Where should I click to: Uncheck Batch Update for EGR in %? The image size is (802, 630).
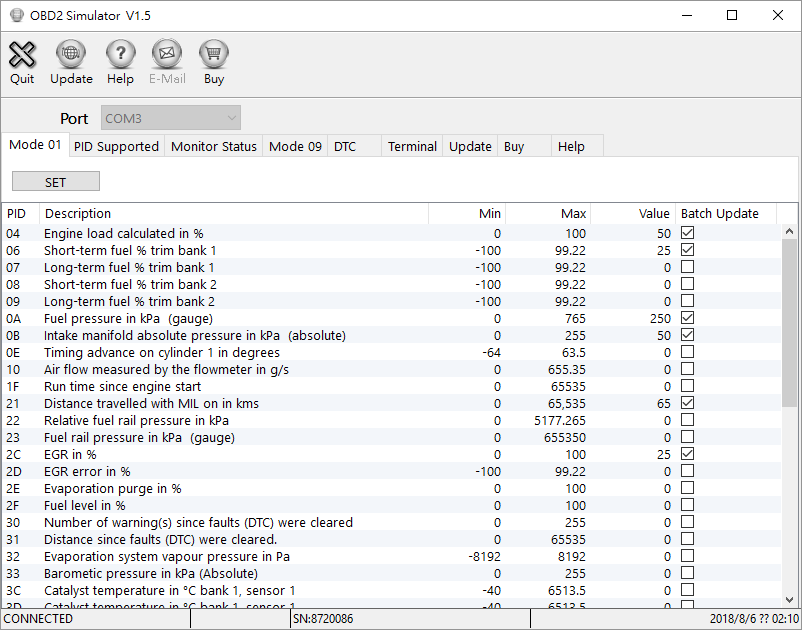[x=687, y=454]
